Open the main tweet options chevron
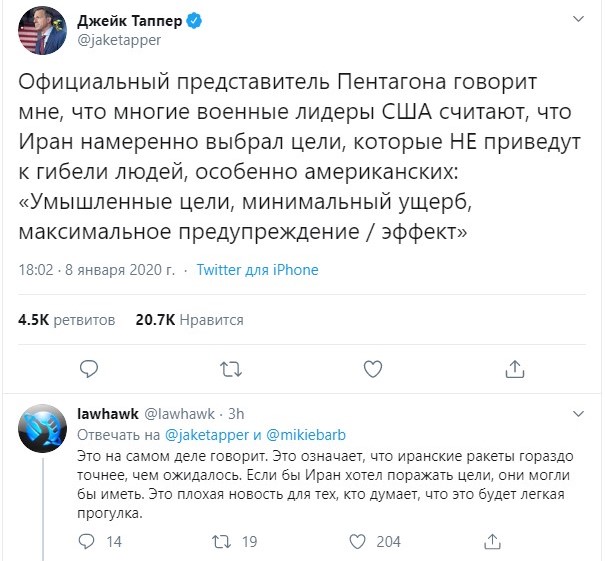The width and height of the screenshot is (605, 561). [579, 20]
